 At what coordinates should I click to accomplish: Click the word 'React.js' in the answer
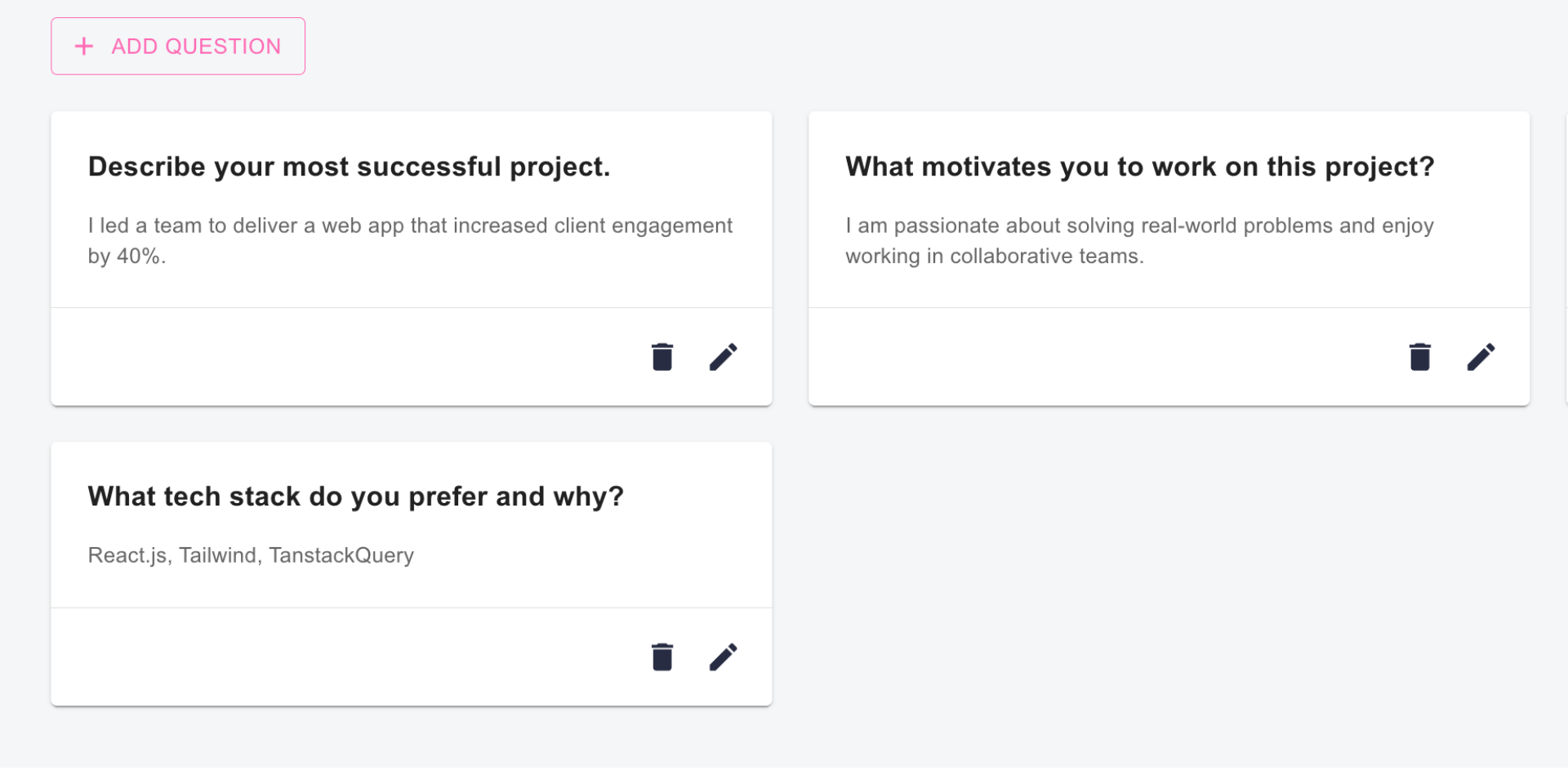click(127, 555)
